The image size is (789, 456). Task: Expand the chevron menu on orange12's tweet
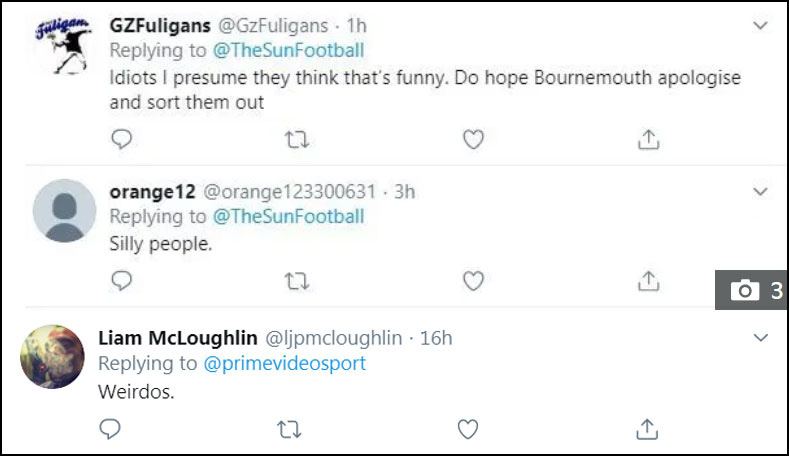(760, 191)
